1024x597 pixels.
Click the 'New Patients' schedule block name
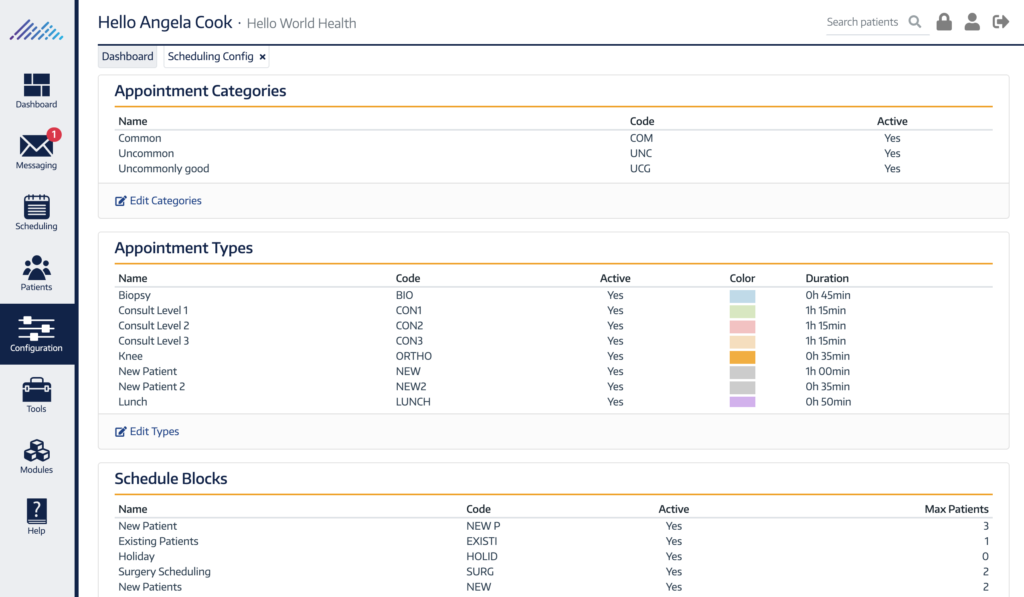pos(150,587)
